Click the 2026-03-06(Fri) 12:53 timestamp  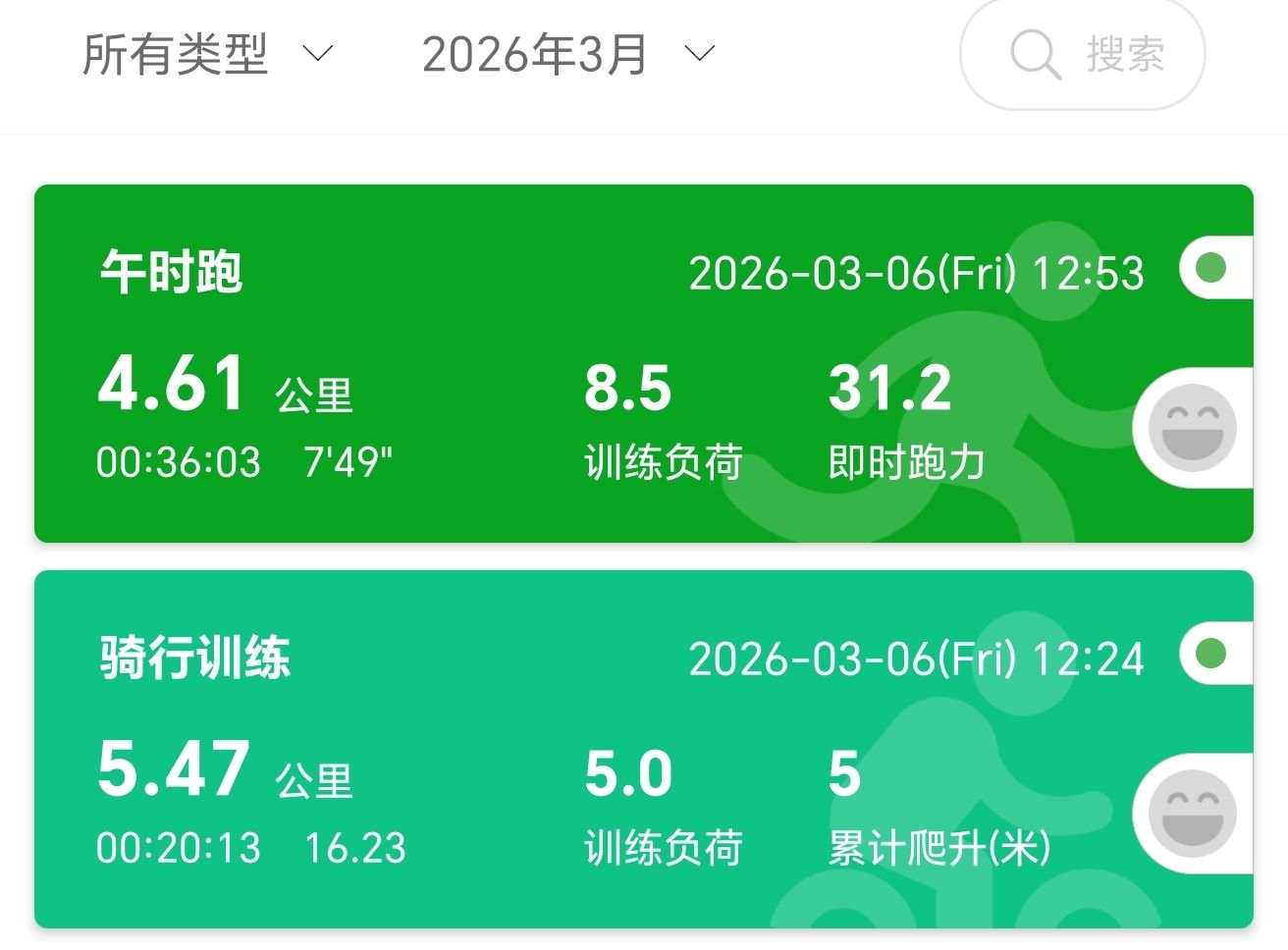pyautogui.click(x=917, y=274)
